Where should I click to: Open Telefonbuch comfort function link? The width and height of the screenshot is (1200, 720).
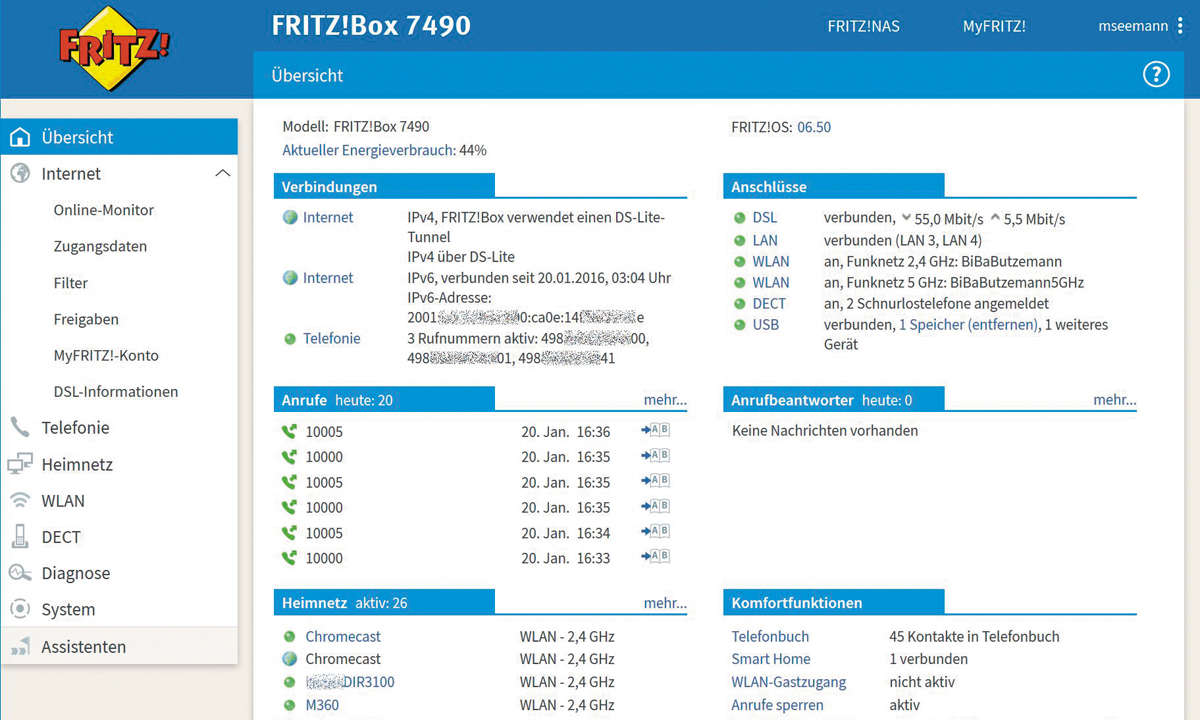point(770,636)
